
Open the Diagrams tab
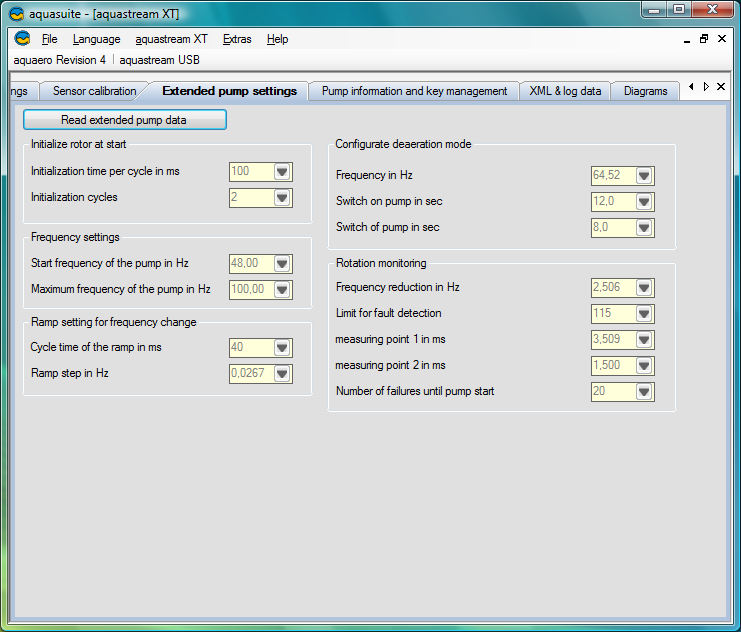click(x=646, y=91)
